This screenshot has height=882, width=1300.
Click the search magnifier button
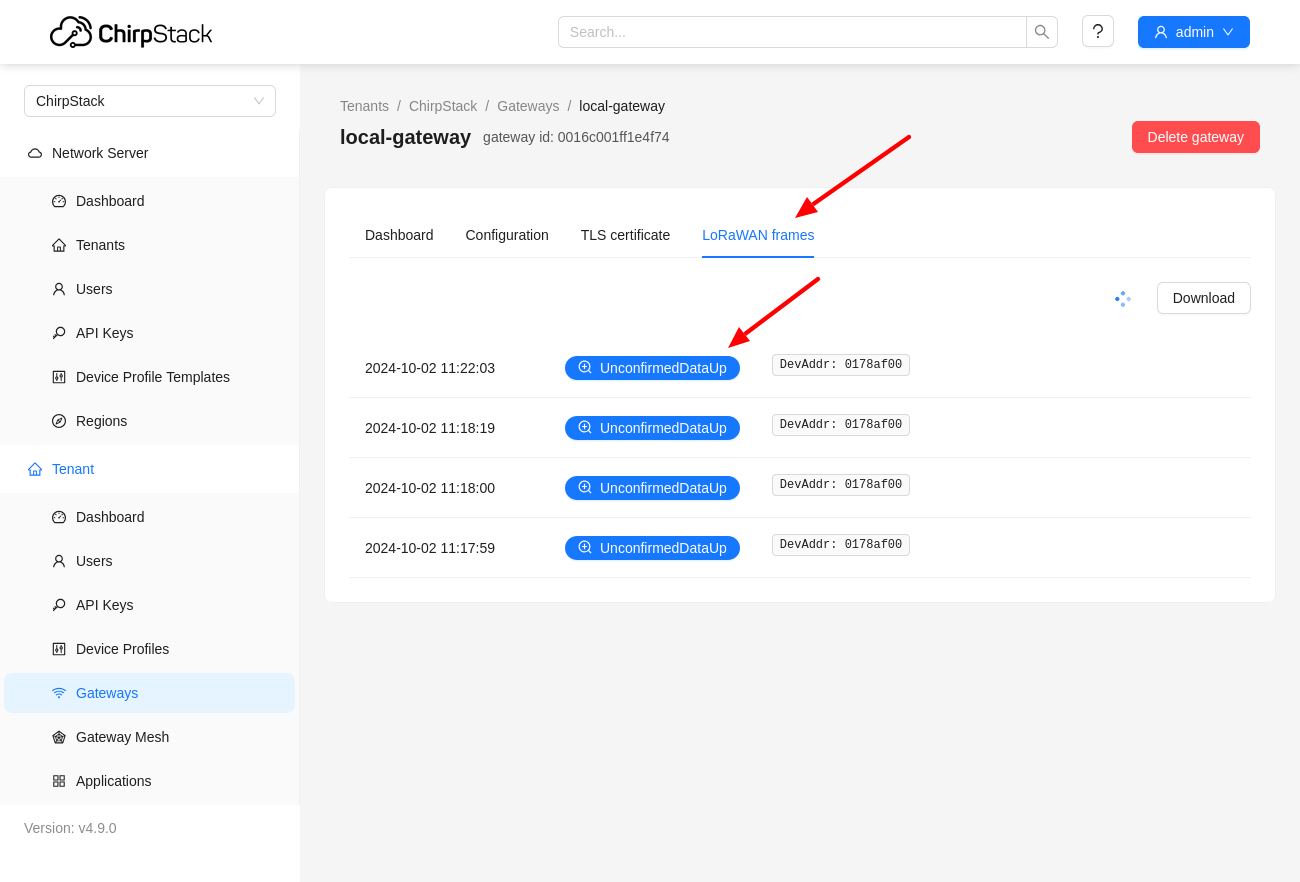point(1042,32)
